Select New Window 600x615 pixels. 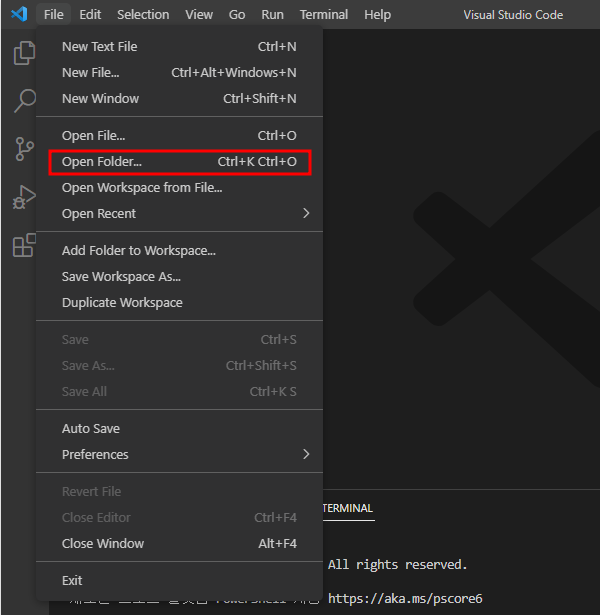(x=180, y=98)
